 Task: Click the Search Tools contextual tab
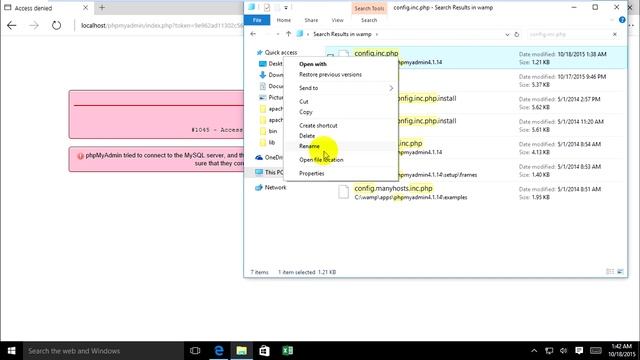tap(369, 8)
